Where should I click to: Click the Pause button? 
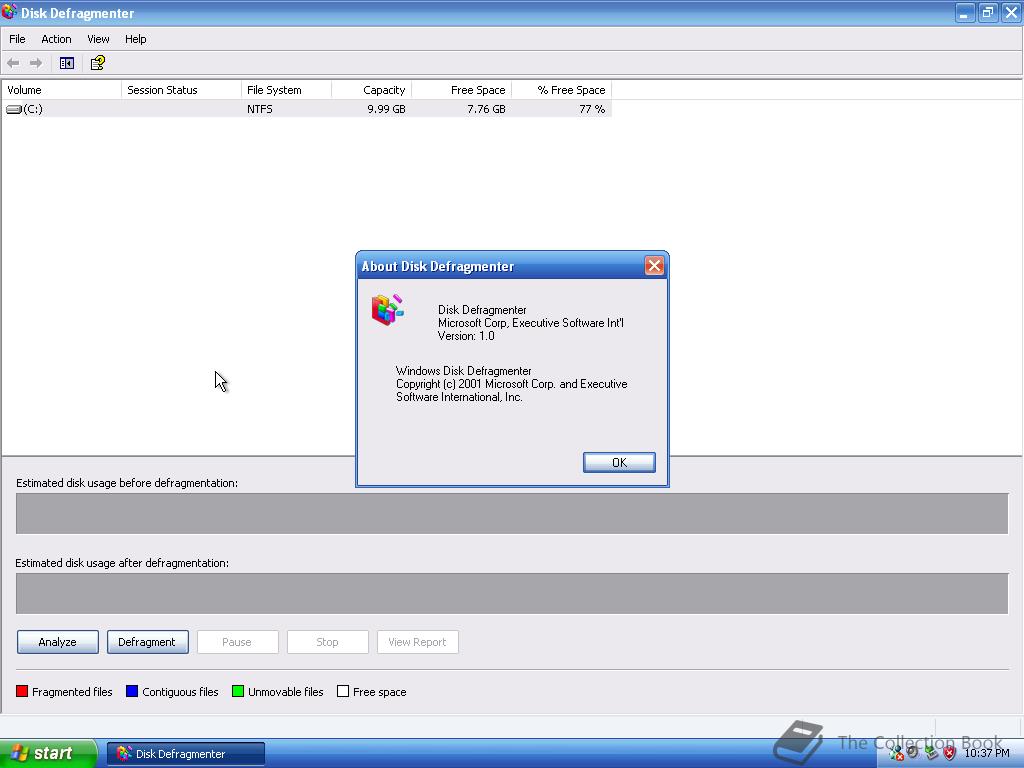pyautogui.click(x=237, y=642)
